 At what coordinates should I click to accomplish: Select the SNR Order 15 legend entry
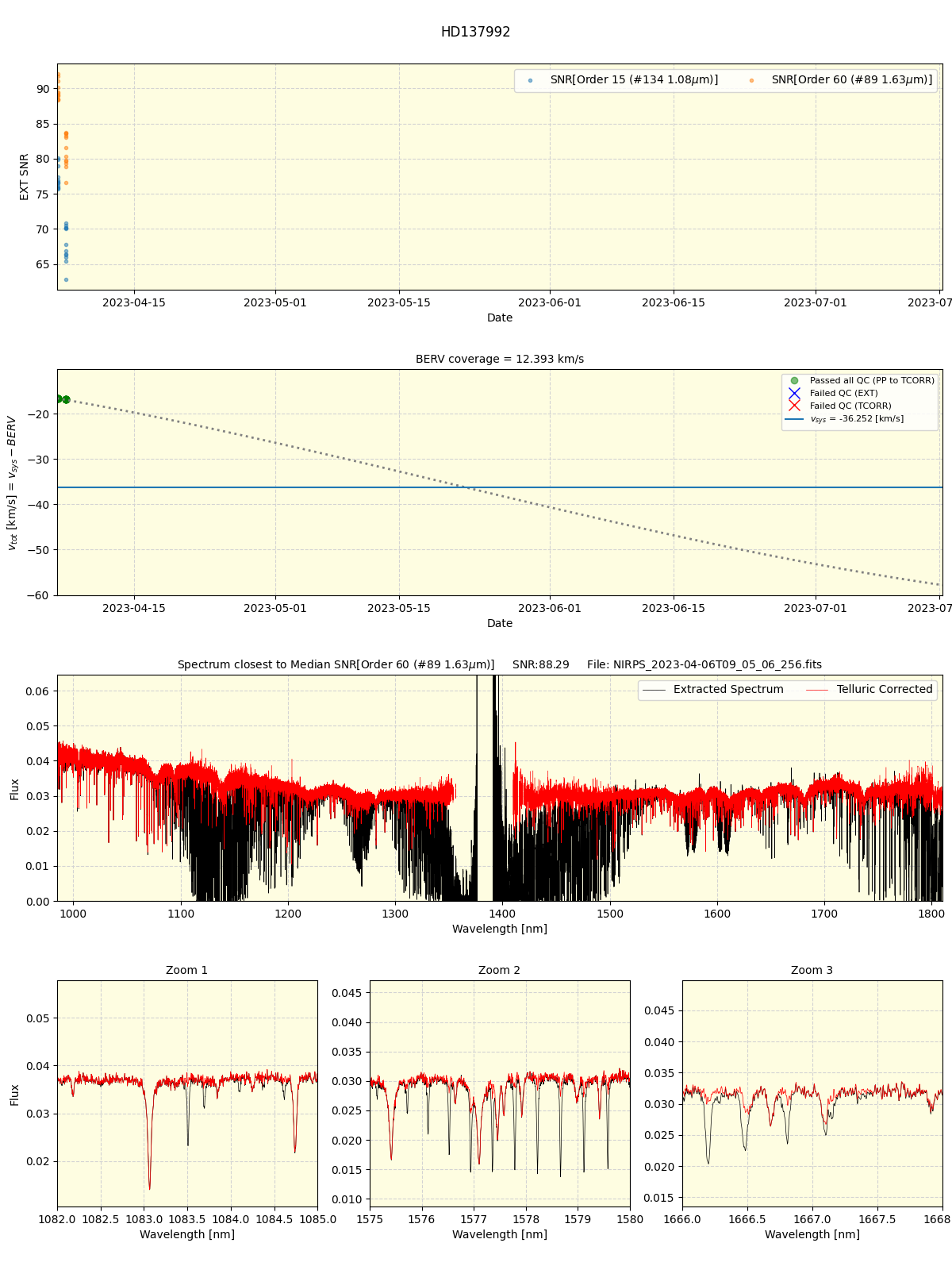(x=623, y=80)
